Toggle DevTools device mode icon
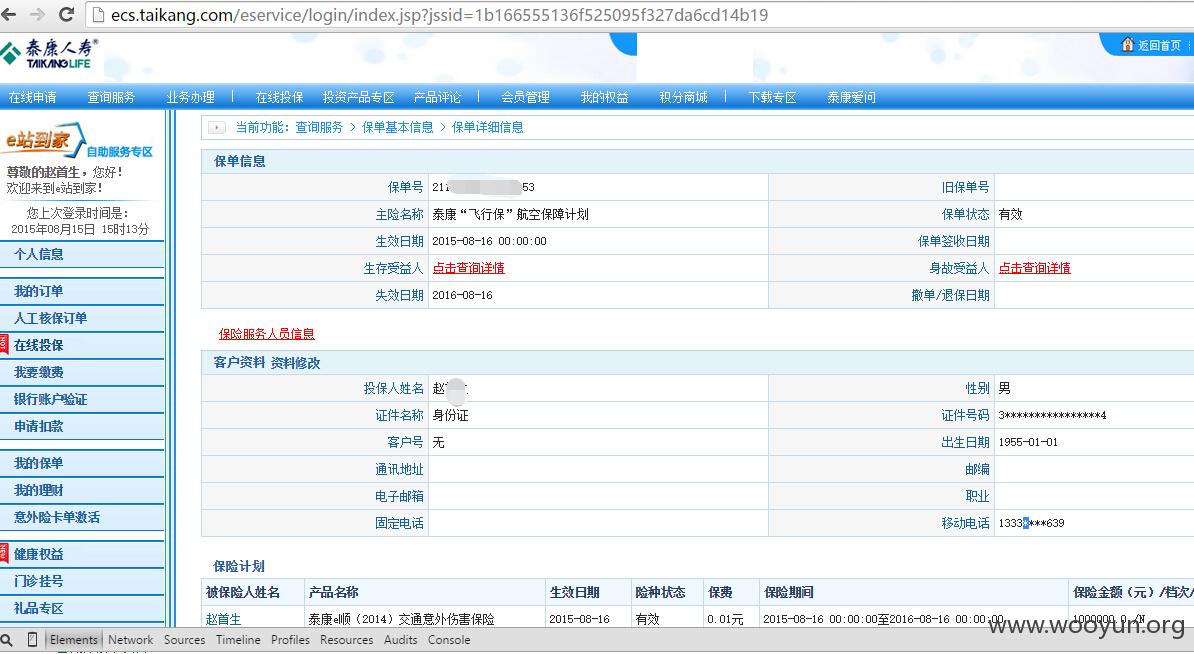The height and width of the screenshot is (654, 1194). [32, 640]
